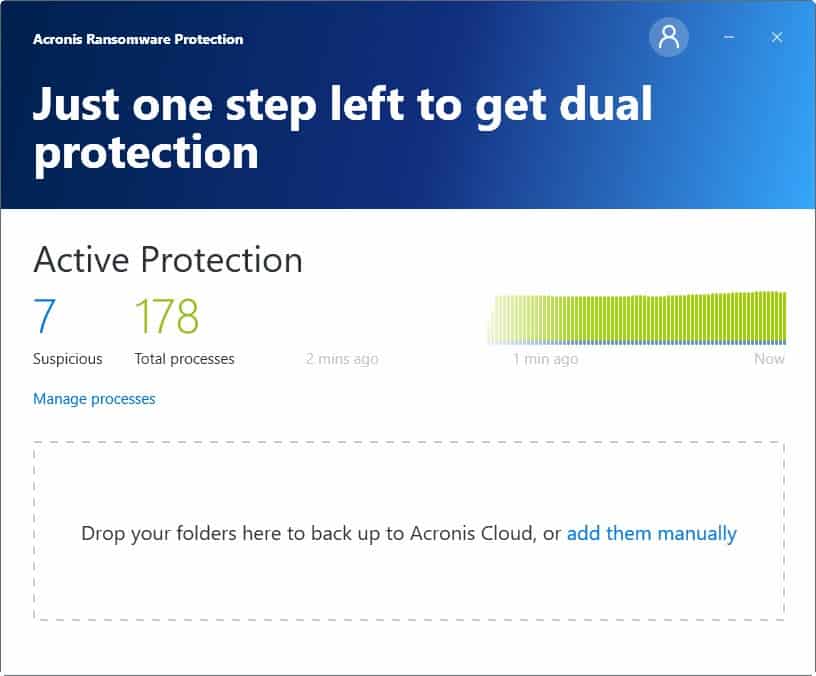Click the 'add them manually' link
The width and height of the screenshot is (816, 676).
click(x=651, y=534)
